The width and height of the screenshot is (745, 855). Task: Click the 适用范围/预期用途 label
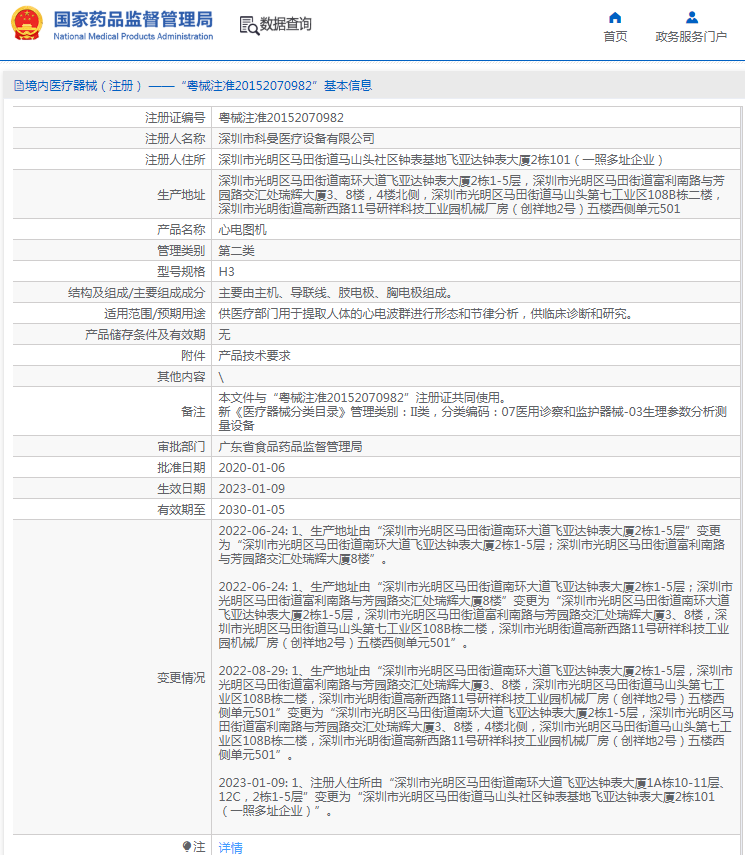(x=154, y=314)
